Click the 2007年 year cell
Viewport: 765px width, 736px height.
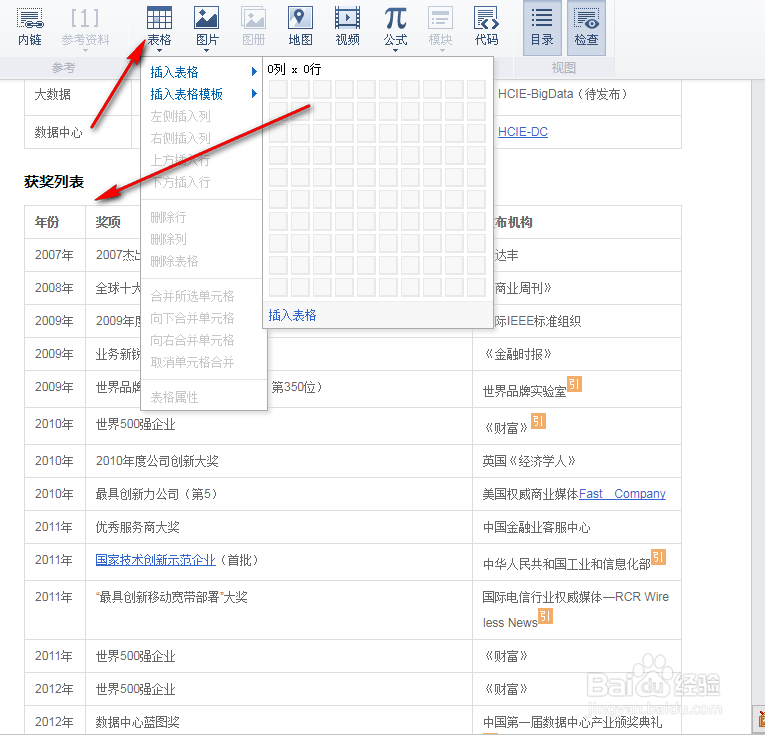tap(55, 255)
